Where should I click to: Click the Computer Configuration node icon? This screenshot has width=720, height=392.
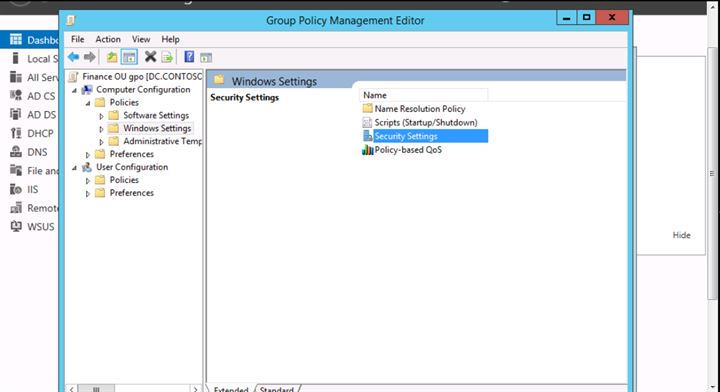pos(87,90)
